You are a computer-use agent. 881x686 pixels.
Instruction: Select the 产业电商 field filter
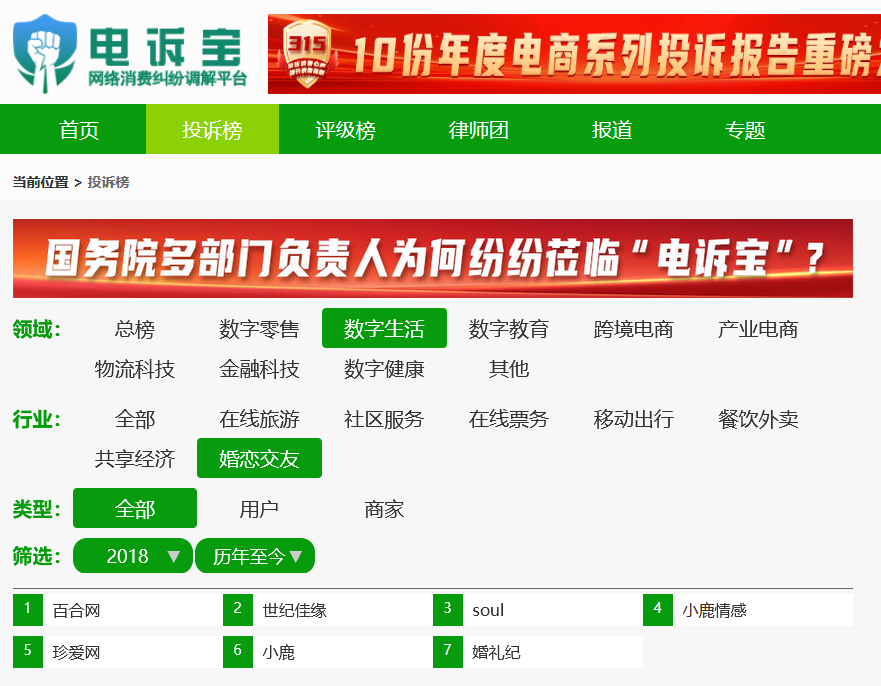click(759, 329)
